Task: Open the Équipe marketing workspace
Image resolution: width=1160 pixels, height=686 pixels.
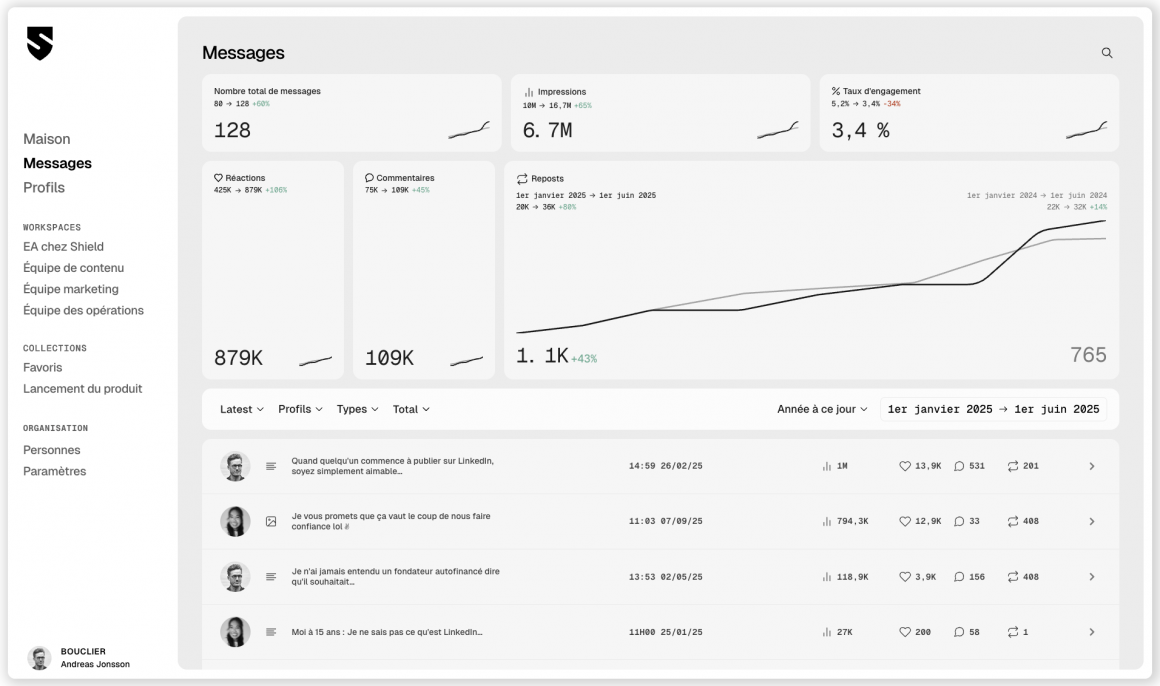Action: [71, 289]
